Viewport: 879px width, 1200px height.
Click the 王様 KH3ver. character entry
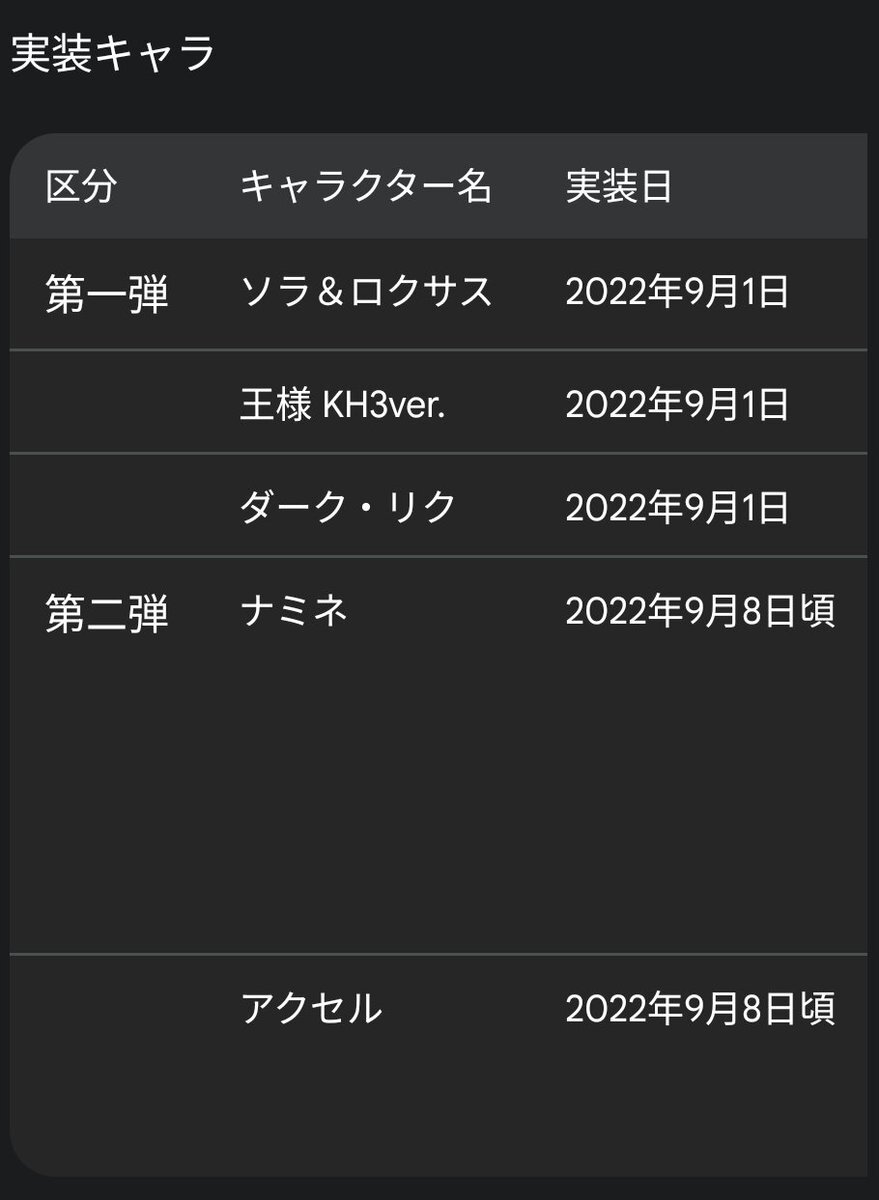pyautogui.click(x=342, y=405)
